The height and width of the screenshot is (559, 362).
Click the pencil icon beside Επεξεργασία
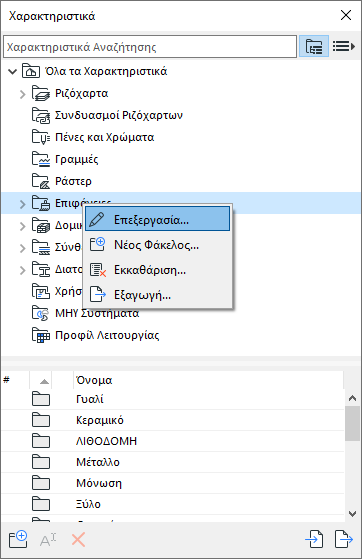point(97,220)
